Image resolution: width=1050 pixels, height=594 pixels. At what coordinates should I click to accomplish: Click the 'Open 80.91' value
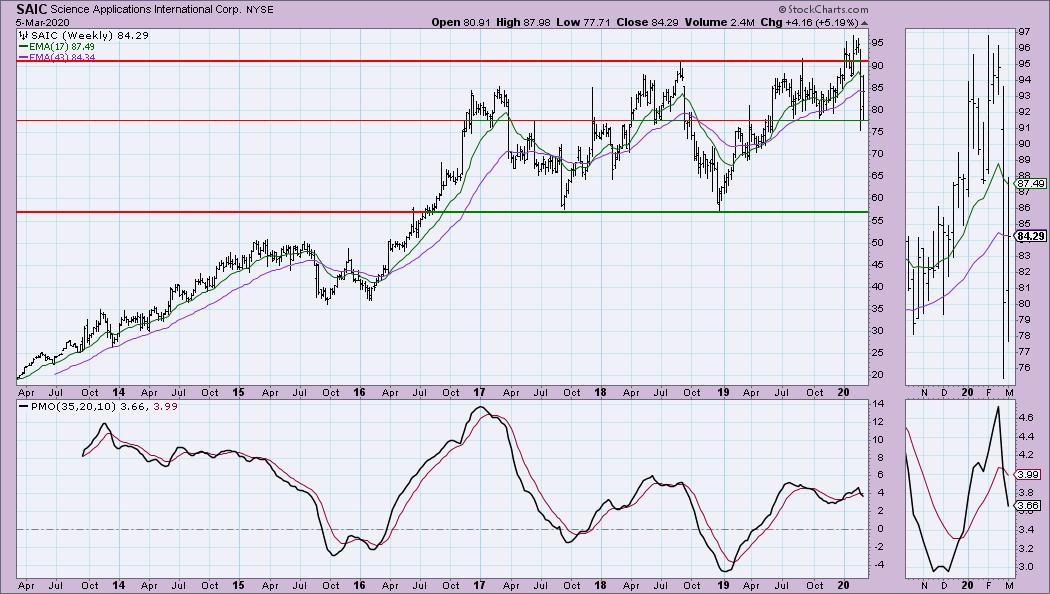(x=461, y=22)
